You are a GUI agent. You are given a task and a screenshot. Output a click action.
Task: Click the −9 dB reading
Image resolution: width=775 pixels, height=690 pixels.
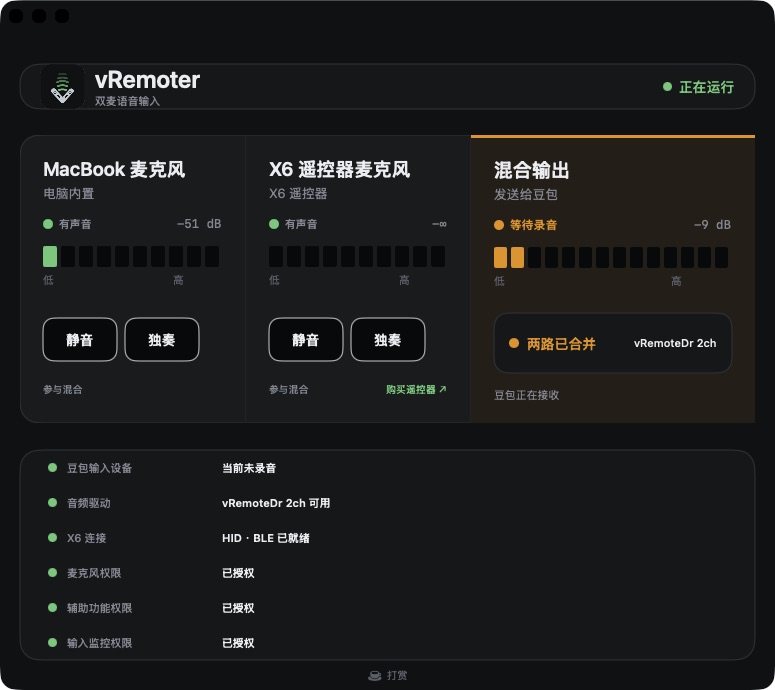(712, 225)
